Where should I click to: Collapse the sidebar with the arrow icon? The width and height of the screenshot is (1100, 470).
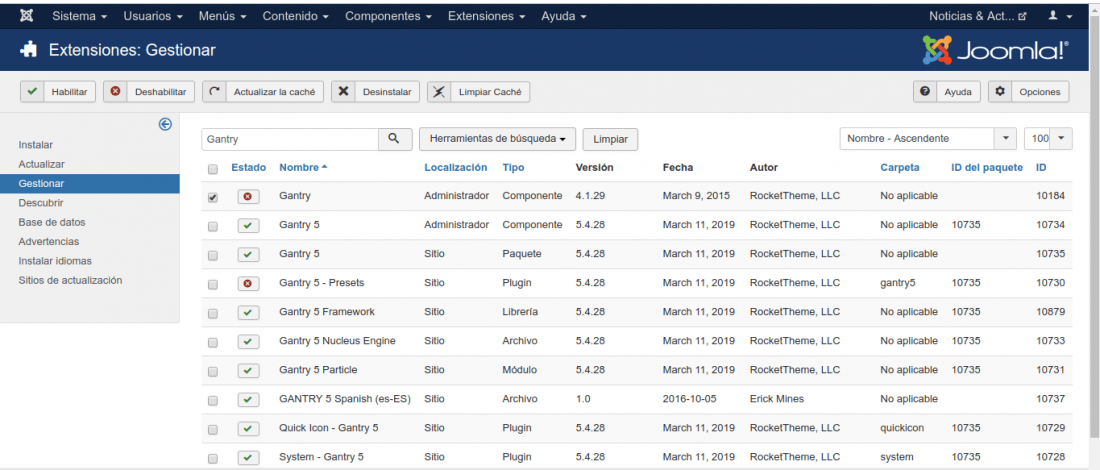point(165,124)
